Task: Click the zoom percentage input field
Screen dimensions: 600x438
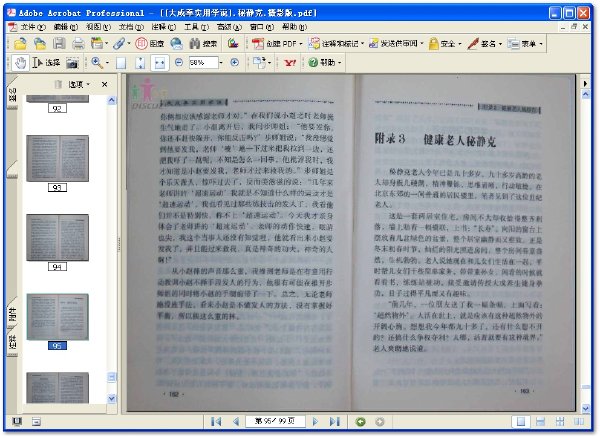Action: tap(204, 62)
